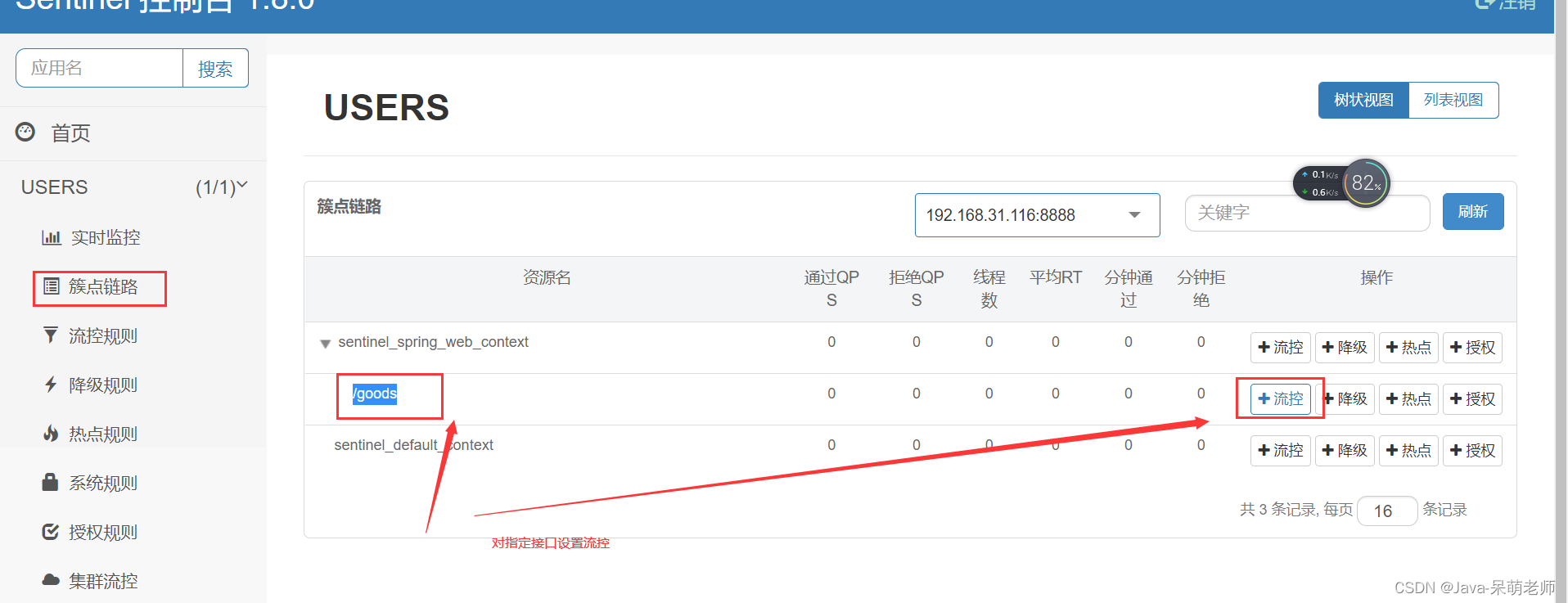Click the 资源名 column header
Viewport: 1568px width, 603px height.
click(x=547, y=277)
